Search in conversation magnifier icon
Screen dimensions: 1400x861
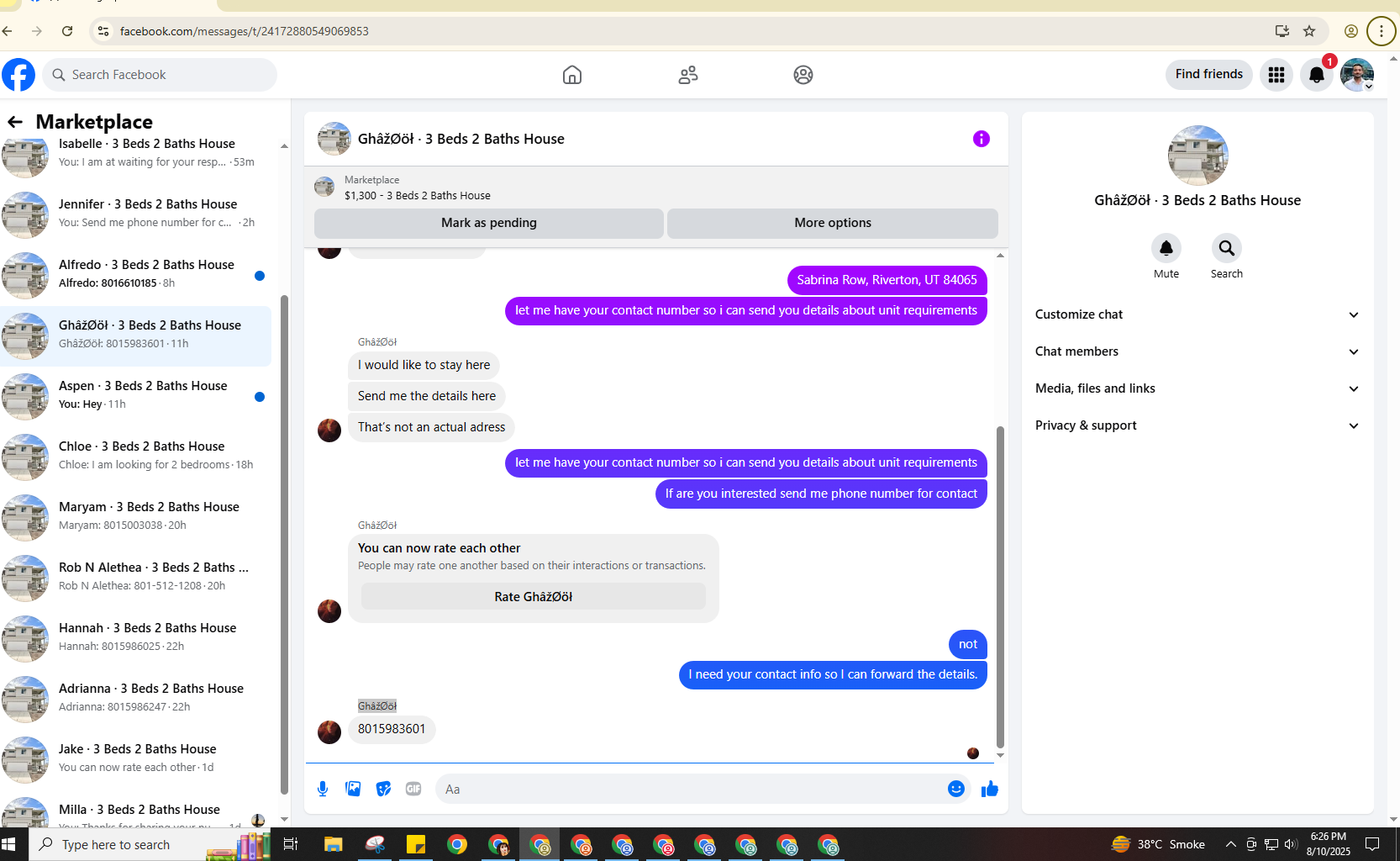pos(1227,248)
